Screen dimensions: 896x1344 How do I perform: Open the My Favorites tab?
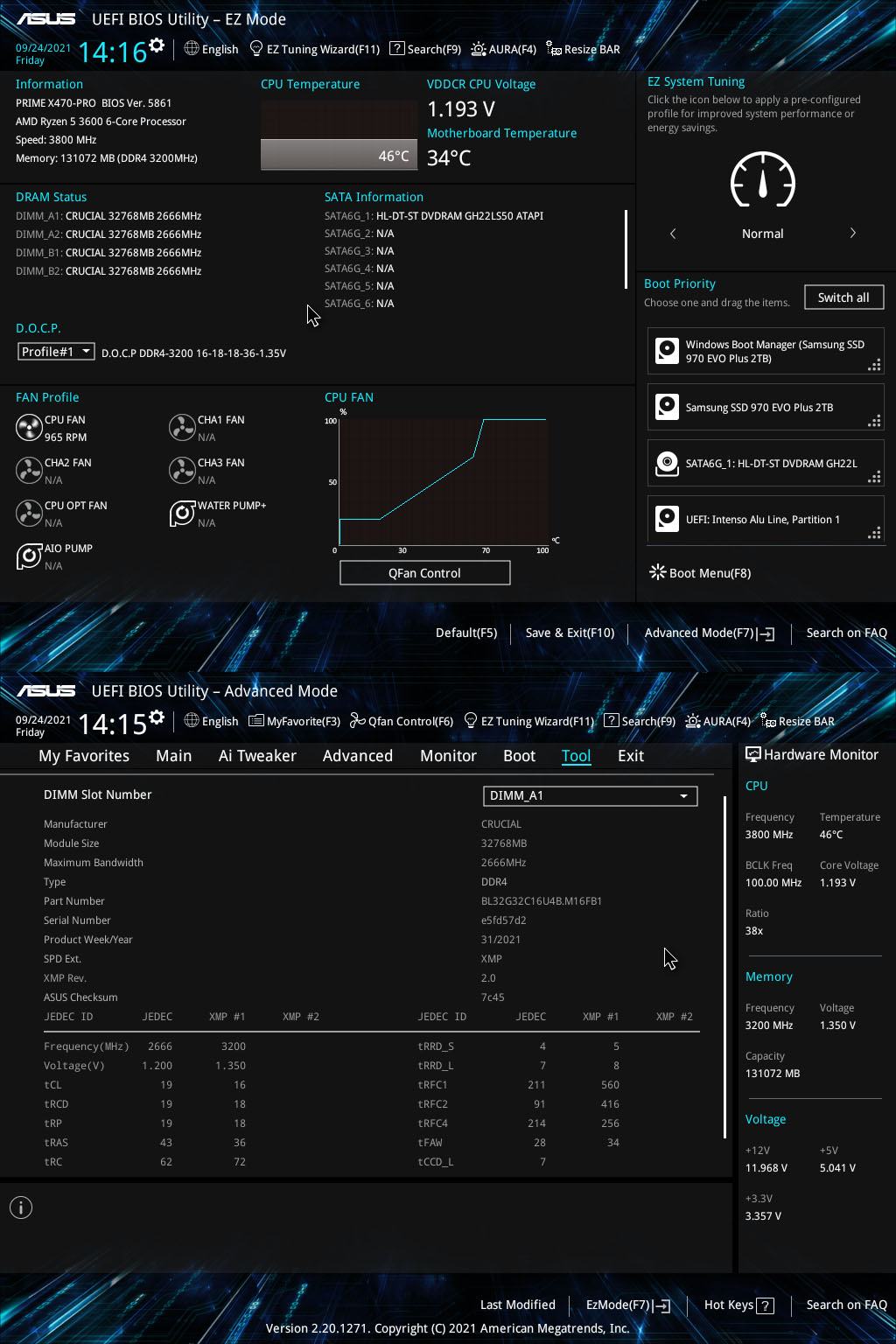point(84,755)
